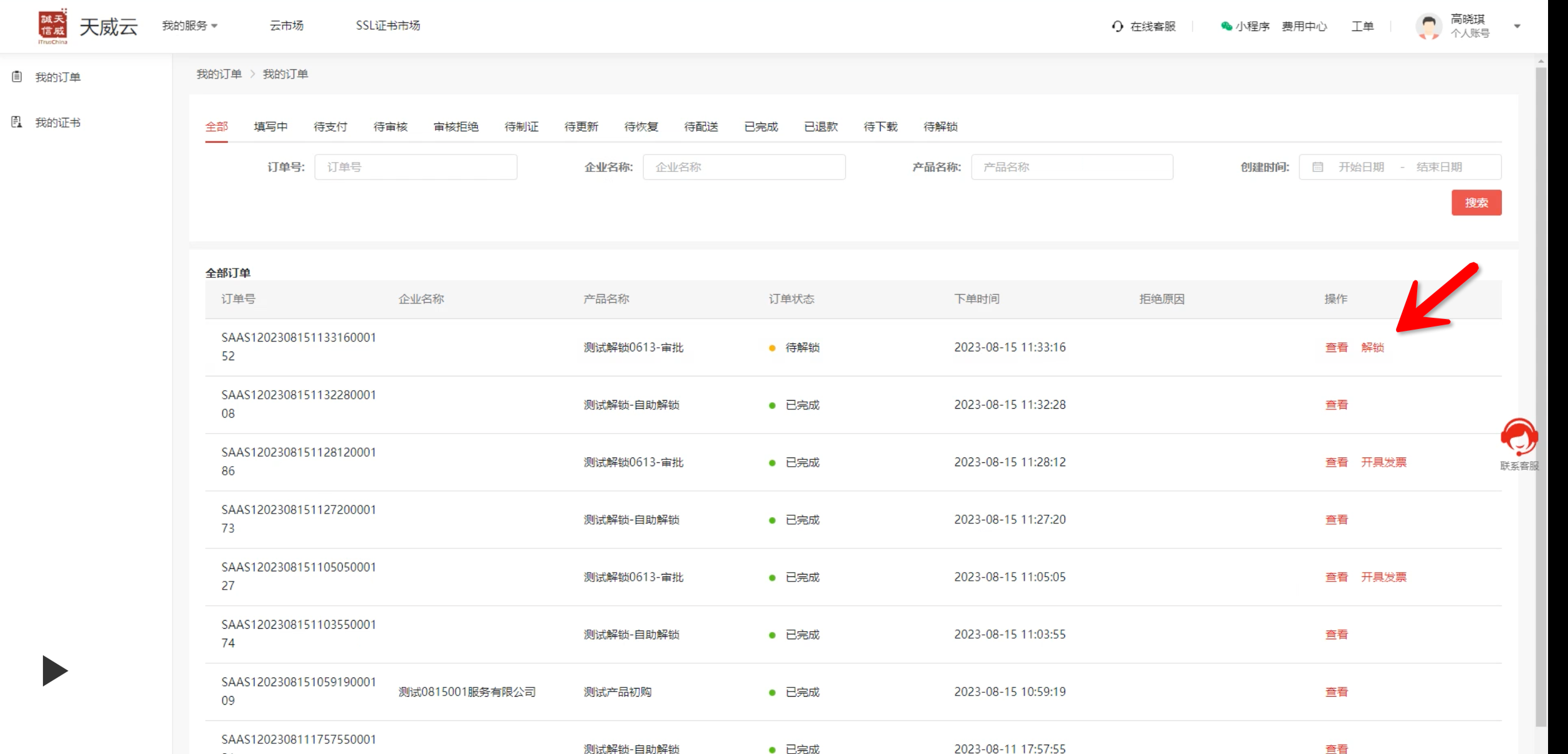
Task: Click the user avatar picture
Action: (x=1428, y=26)
